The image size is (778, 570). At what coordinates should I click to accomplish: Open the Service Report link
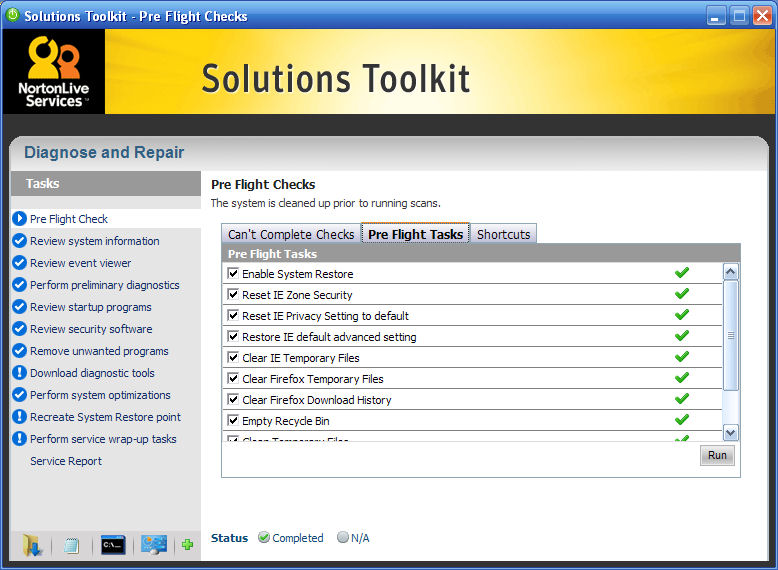pos(65,461)
